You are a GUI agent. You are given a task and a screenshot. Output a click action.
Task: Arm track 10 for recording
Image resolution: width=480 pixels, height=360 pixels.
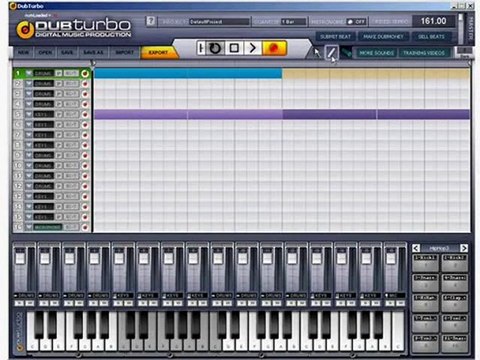click(x=85, y=166)
